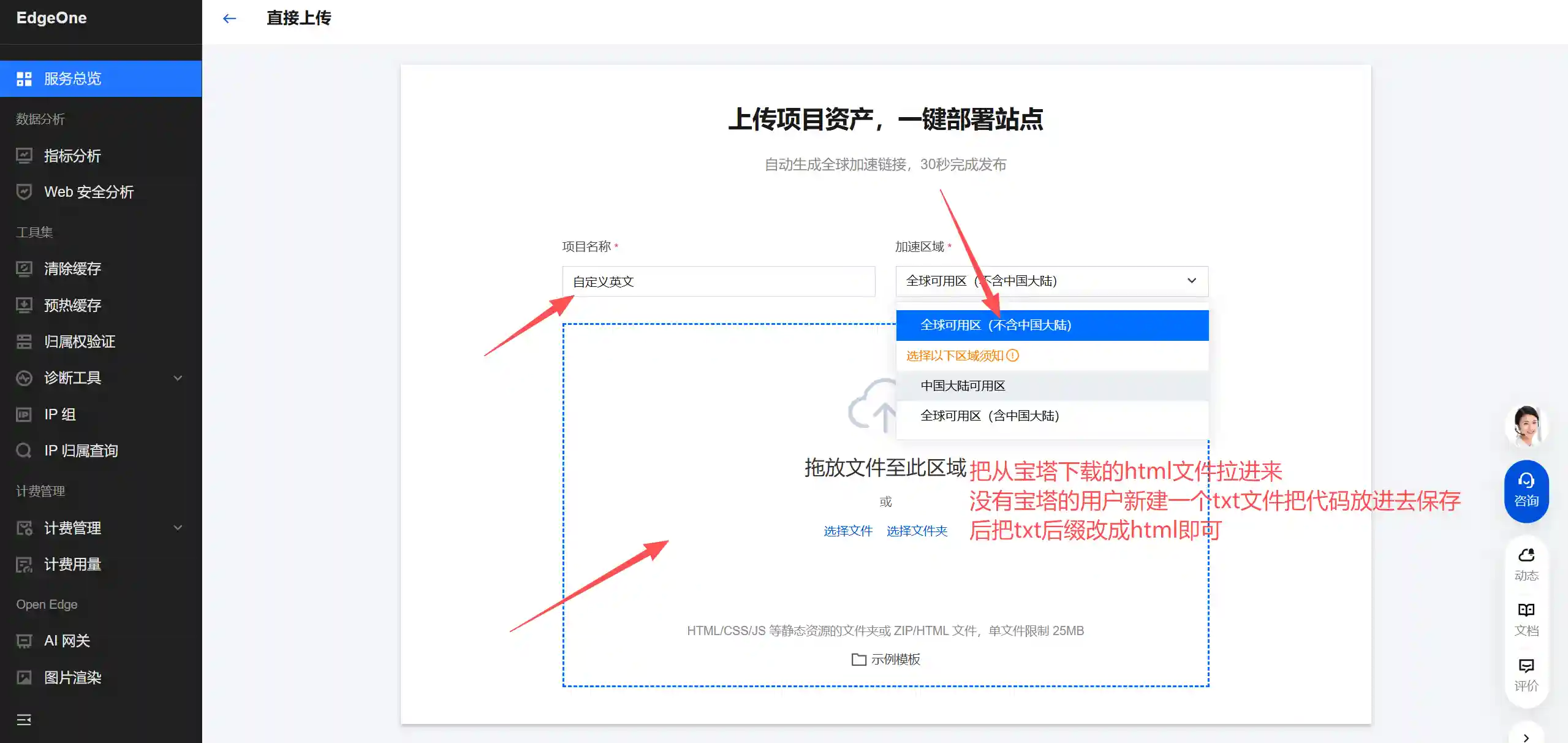Click the IP 组 icon

24,414
